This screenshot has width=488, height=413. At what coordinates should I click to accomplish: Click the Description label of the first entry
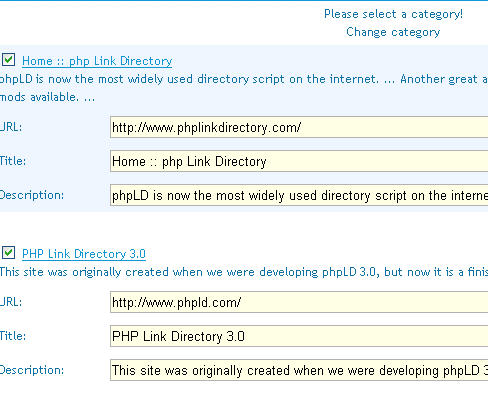[32, 195]
